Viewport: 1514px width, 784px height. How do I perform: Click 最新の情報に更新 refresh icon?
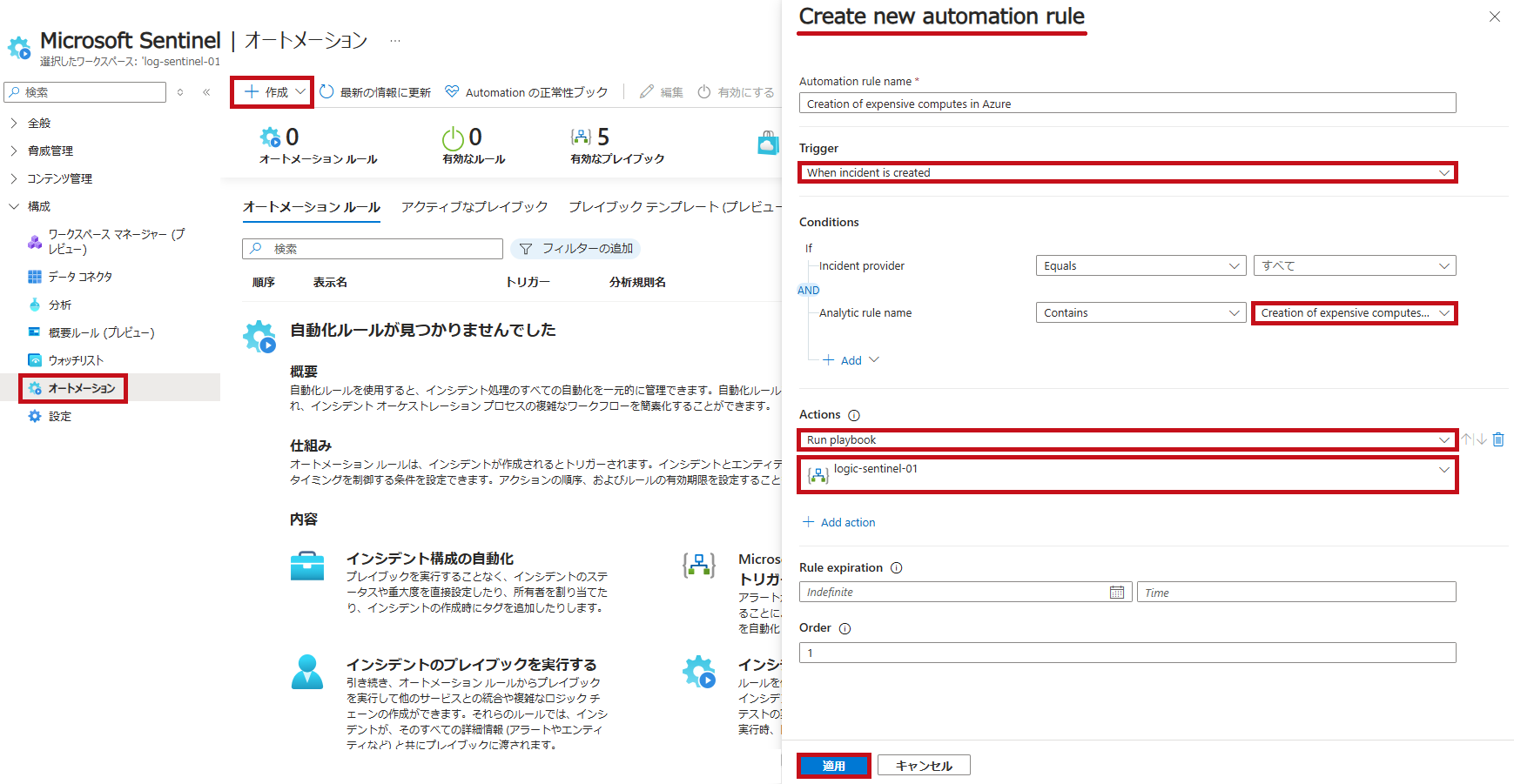pos(326,92)
